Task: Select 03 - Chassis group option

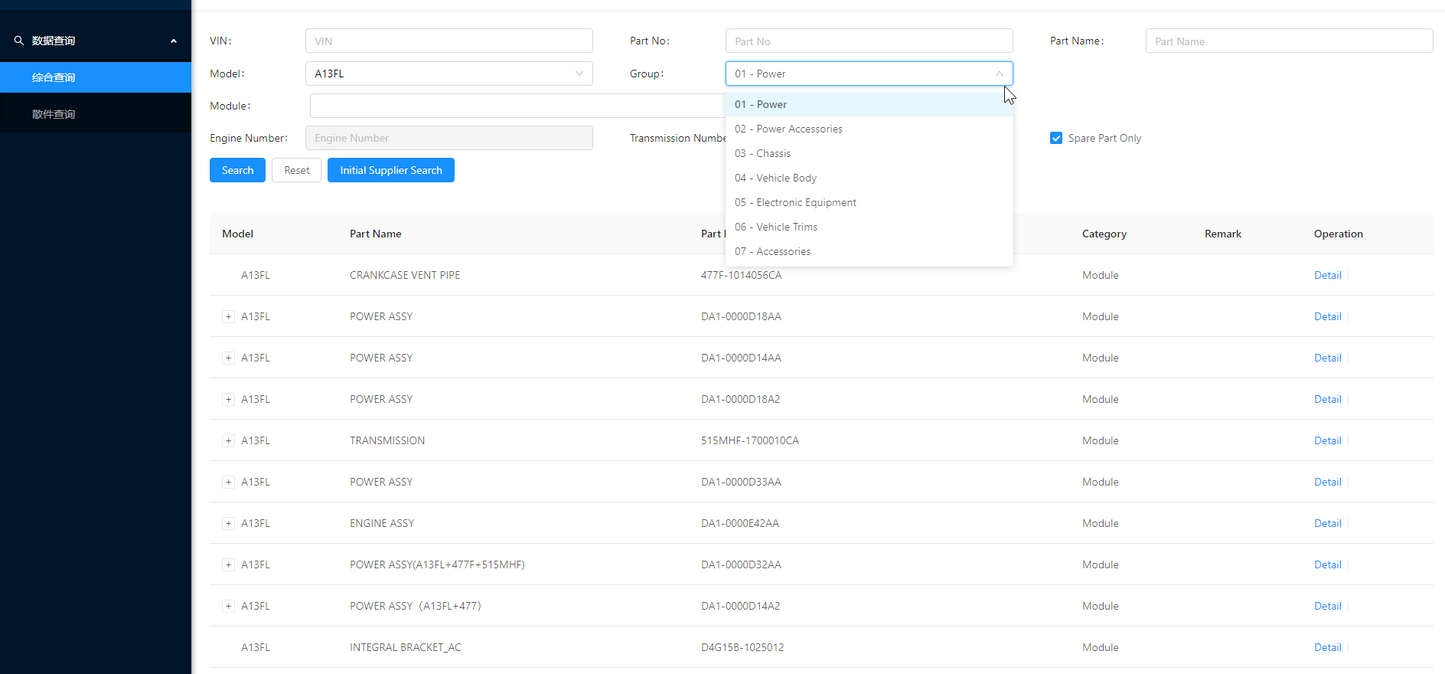Action: tap(869, 153)
